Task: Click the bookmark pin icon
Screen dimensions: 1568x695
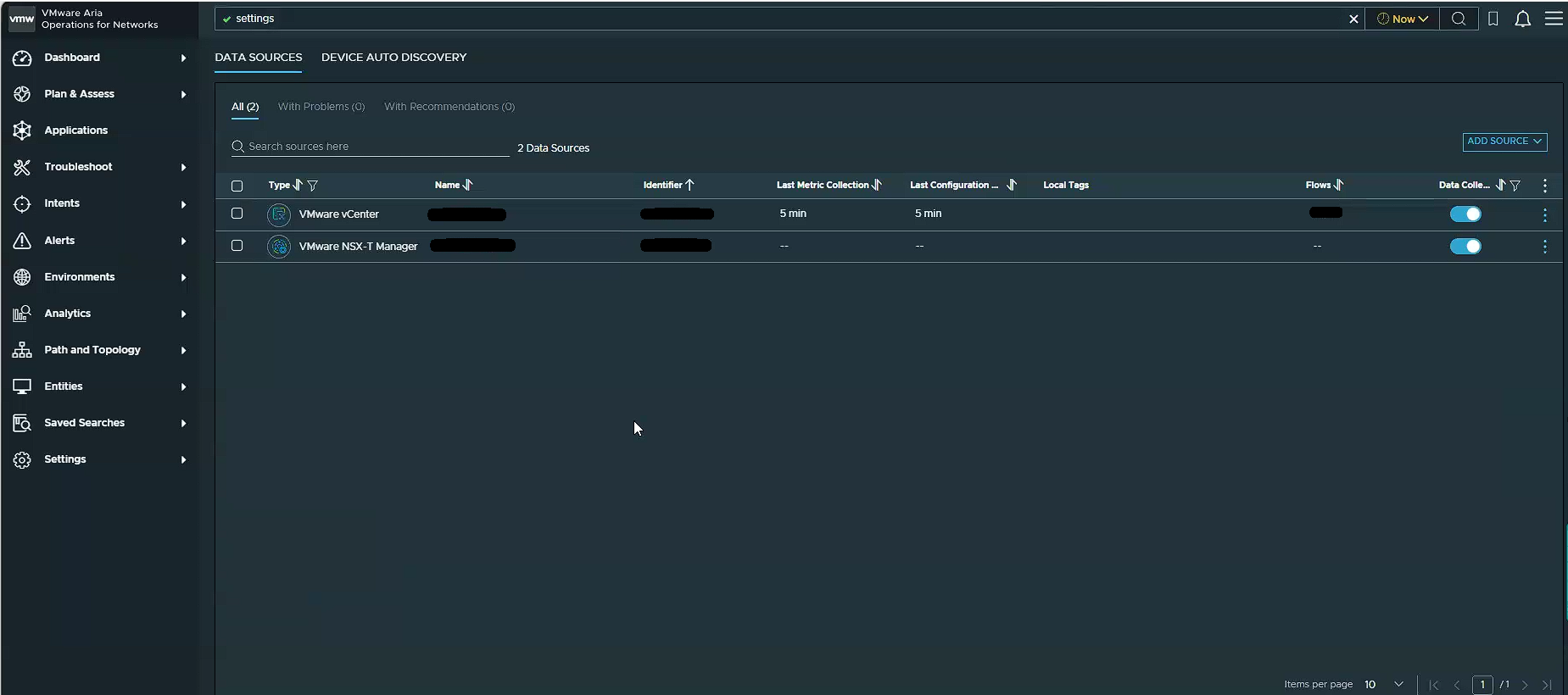Action: click(x=1493, y=19)
